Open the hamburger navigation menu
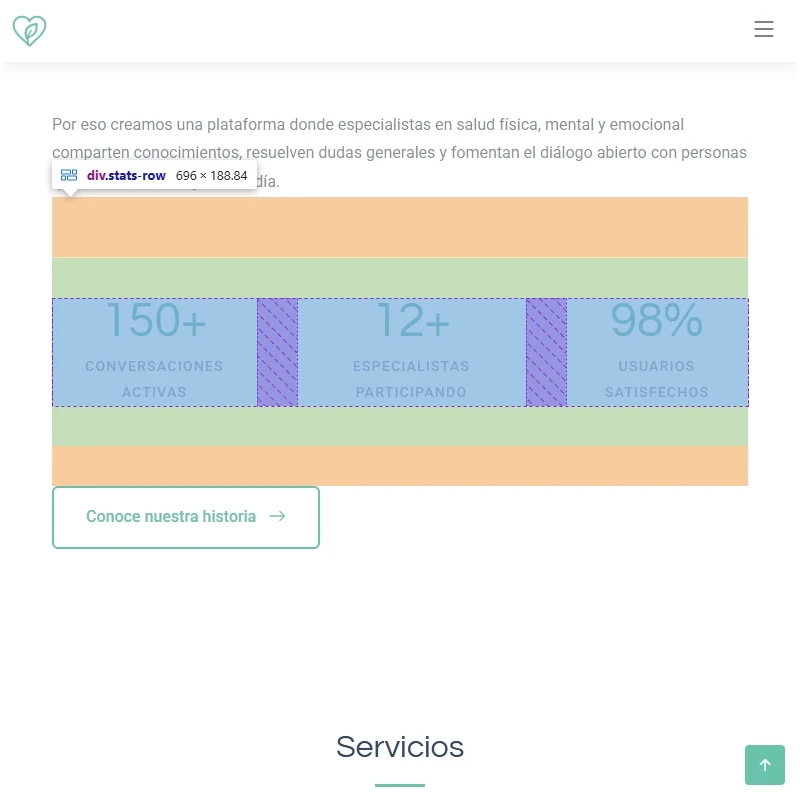The image size is (800, 800). click(764, 29)
